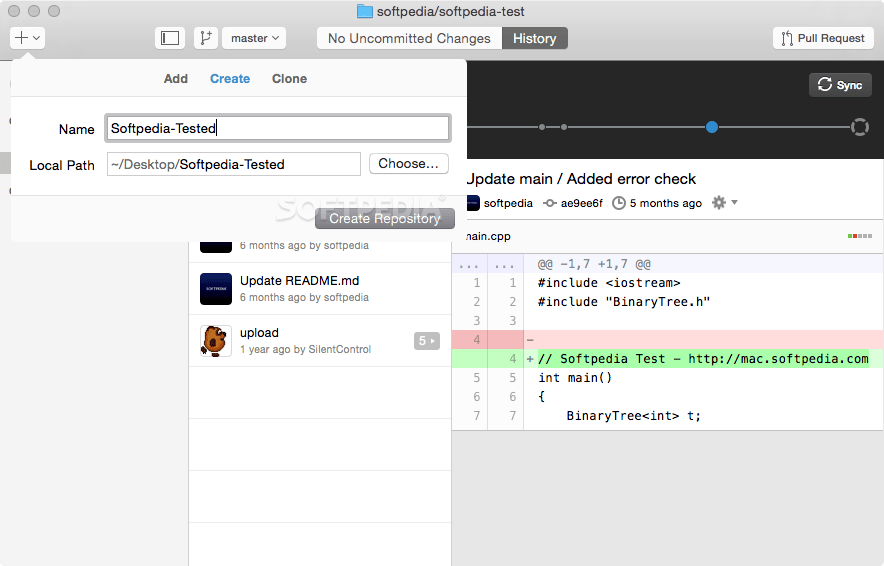The height and width of the screenshot is (566, 884).
Task: Expand the 5 files badge on upload commit
Action: [427, 341]
